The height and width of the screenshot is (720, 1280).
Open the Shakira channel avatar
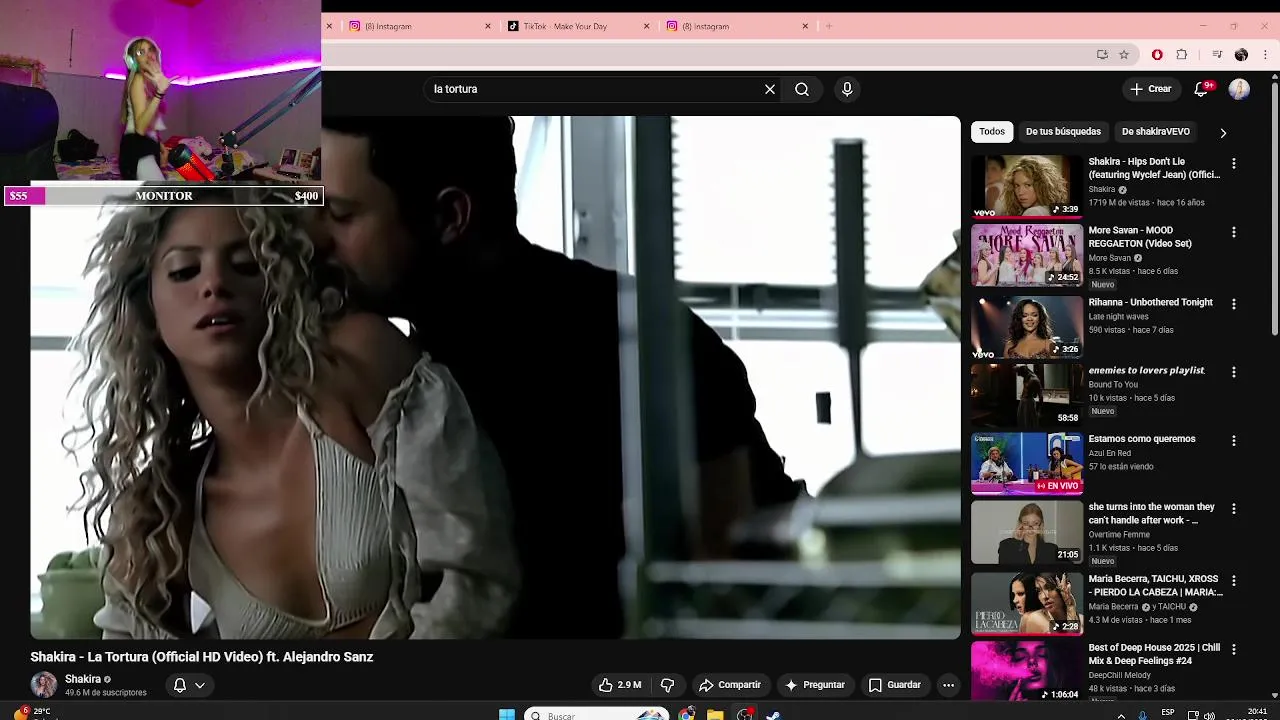point(44,685)
